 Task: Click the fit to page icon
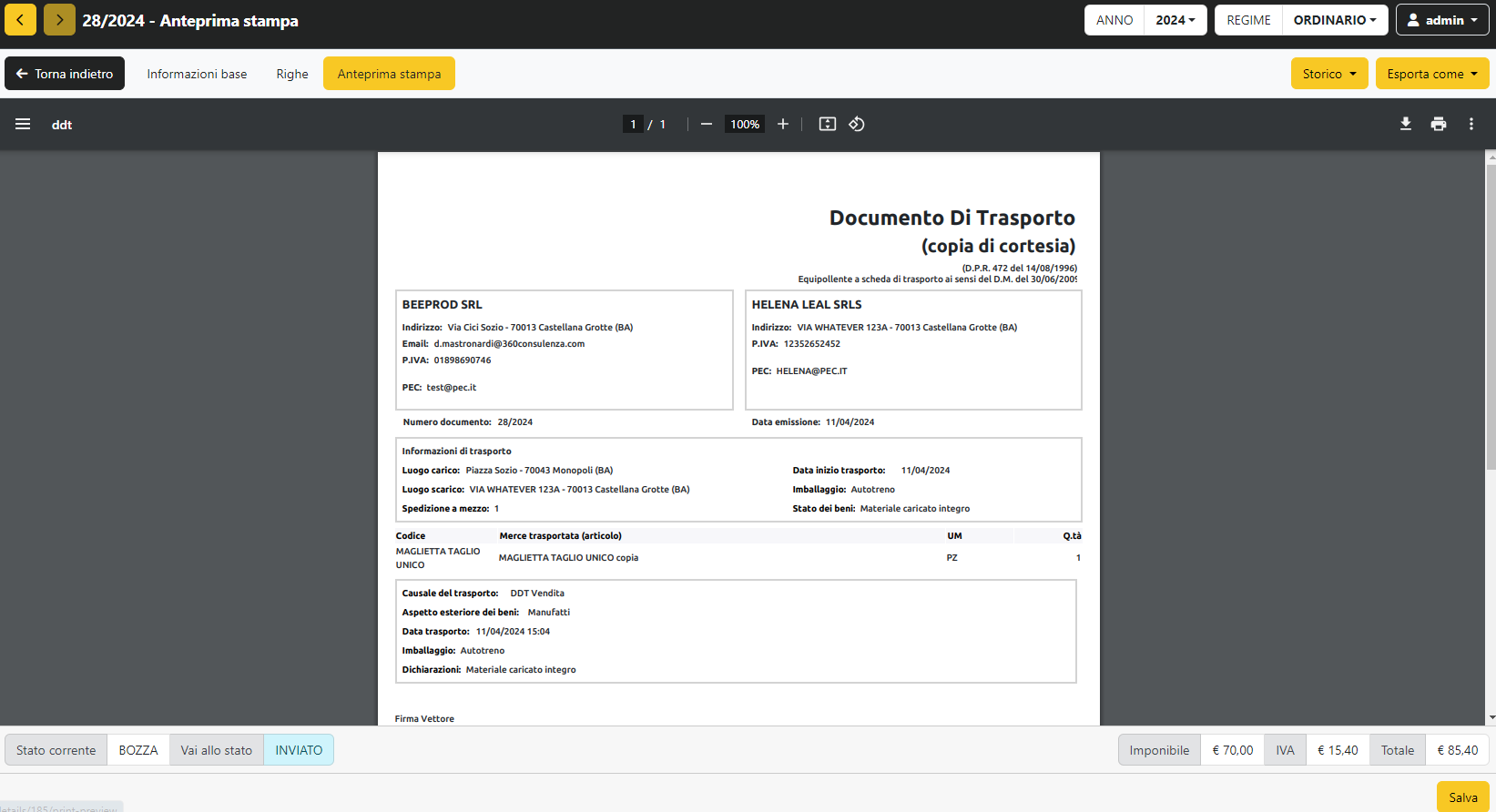click(827, 125)
